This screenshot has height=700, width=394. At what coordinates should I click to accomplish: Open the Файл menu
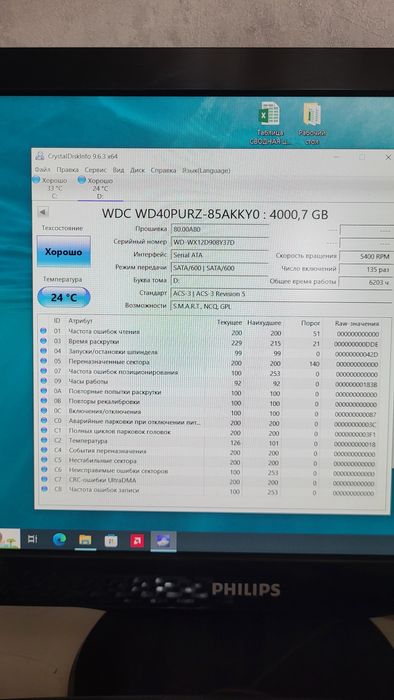(42, 170)
